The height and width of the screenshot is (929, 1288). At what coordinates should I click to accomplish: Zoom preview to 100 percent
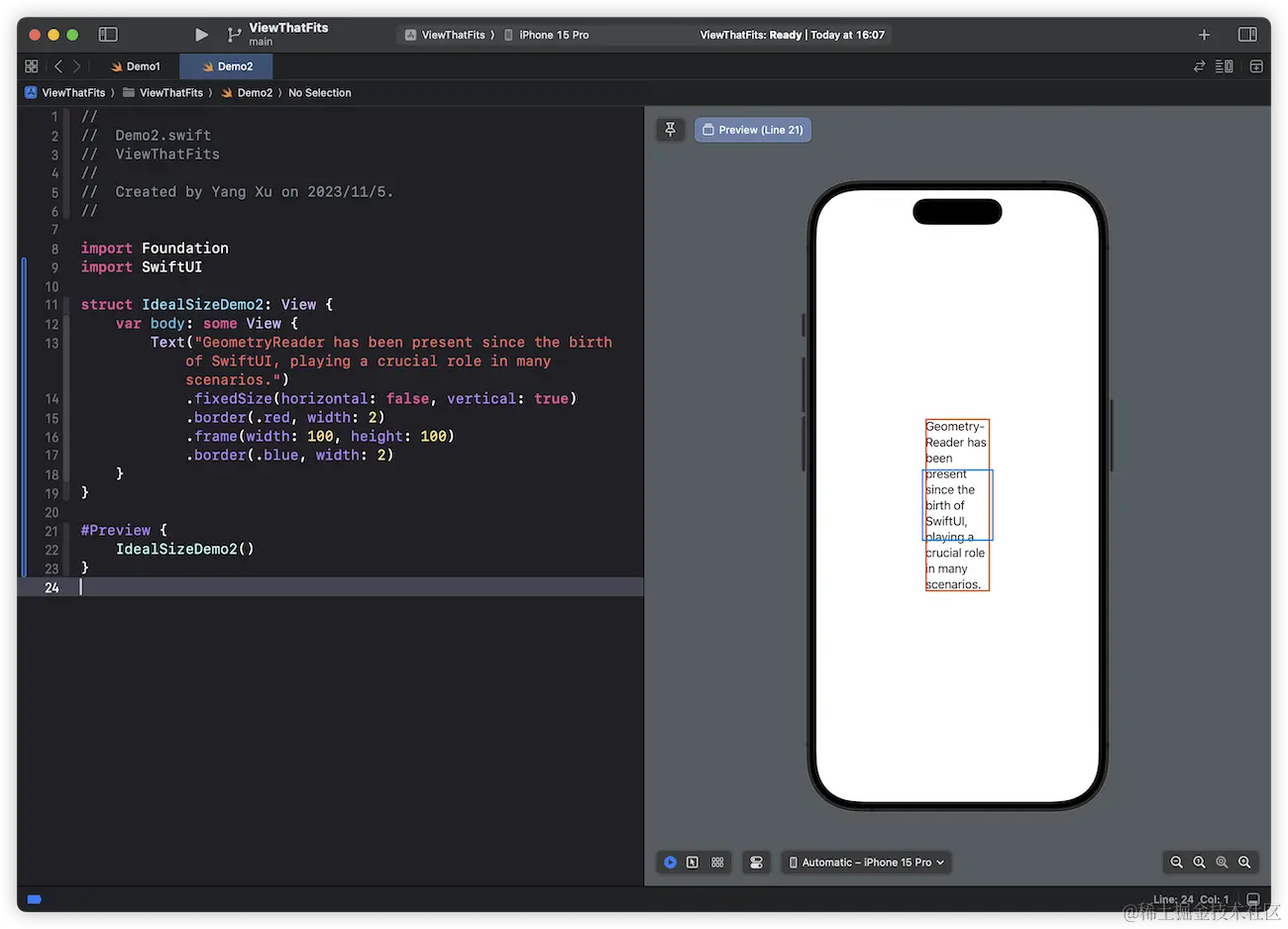click(x=1199, y=863)
